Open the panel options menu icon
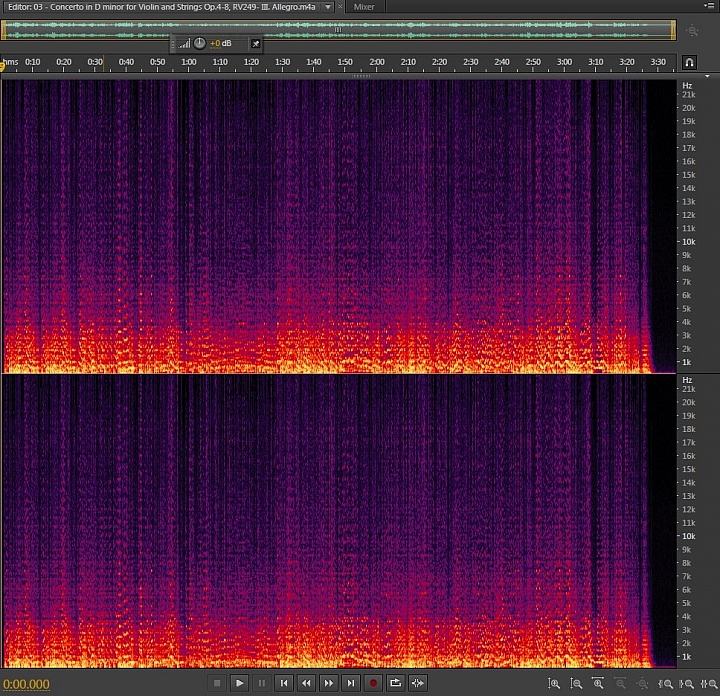This screenshot has width=720, height=696. click(x=709, y=6)
